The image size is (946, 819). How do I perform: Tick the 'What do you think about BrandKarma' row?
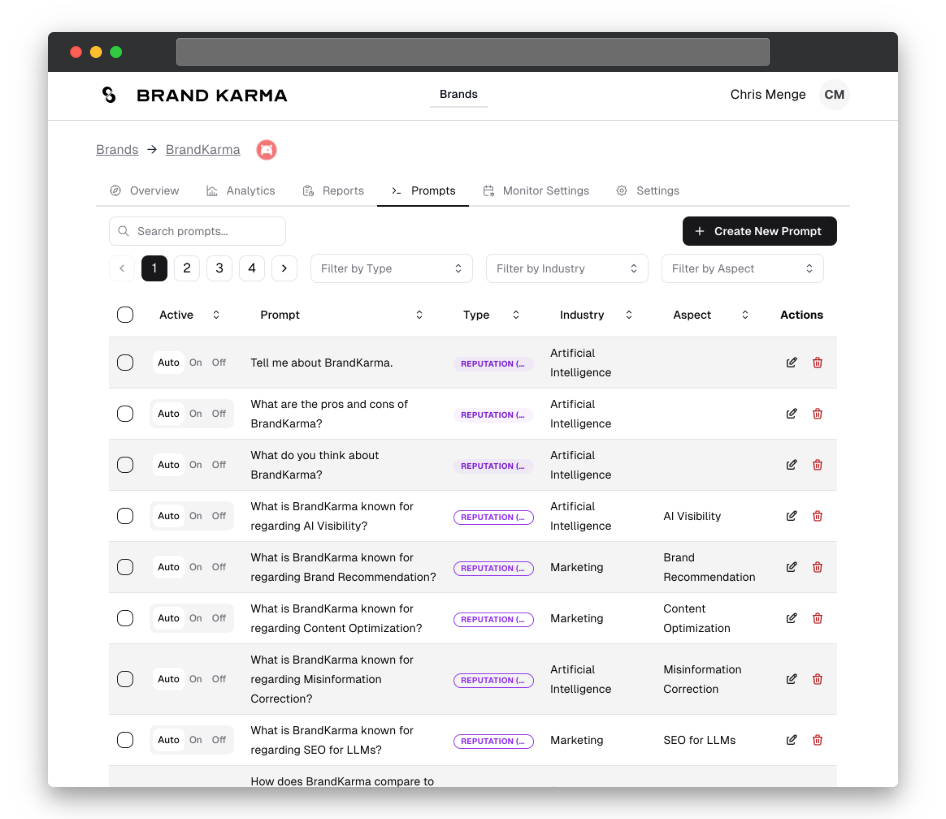tap(125, 465)
